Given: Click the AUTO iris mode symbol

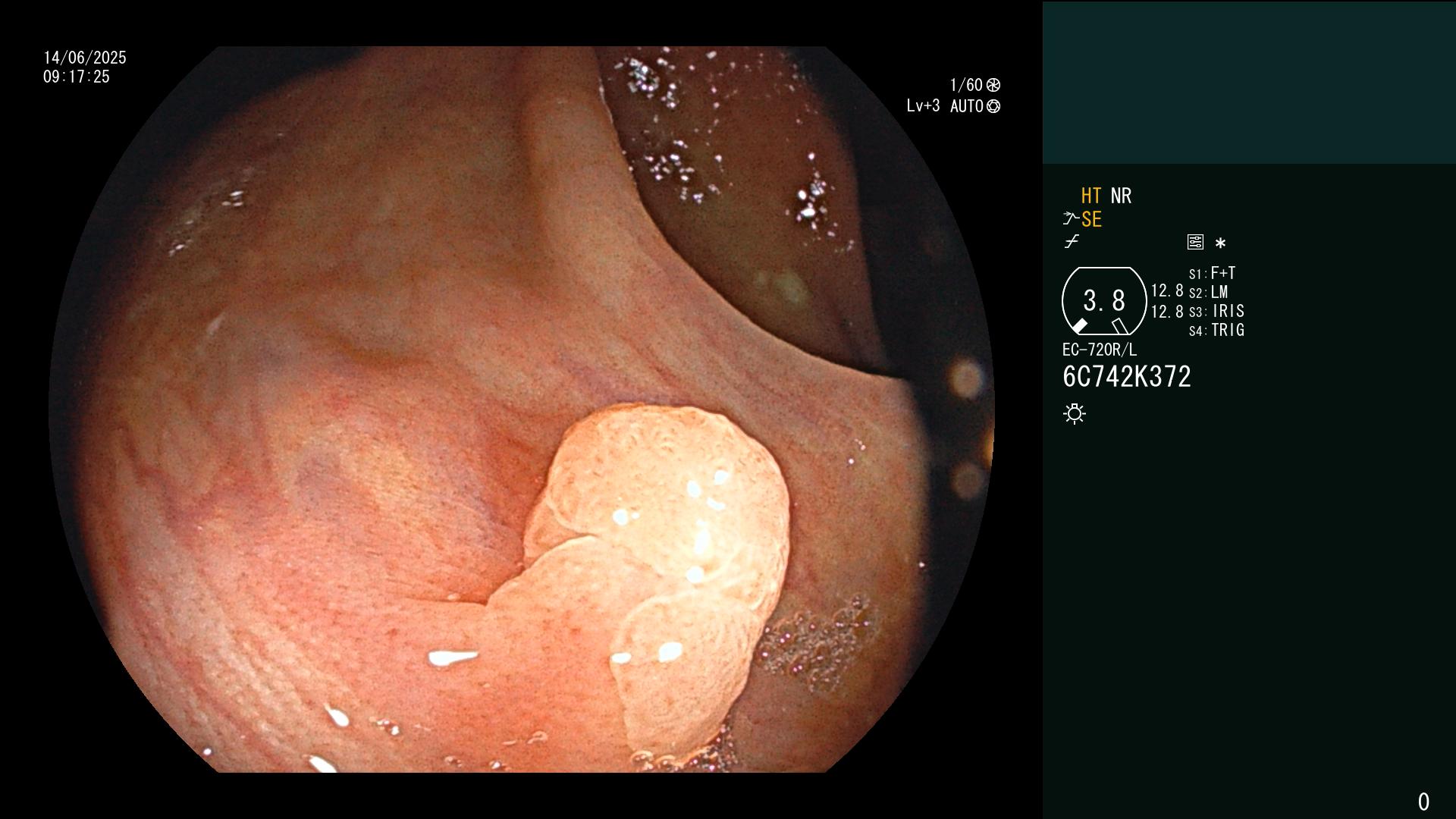Looking at the screenshot, I should coord(993,106).
